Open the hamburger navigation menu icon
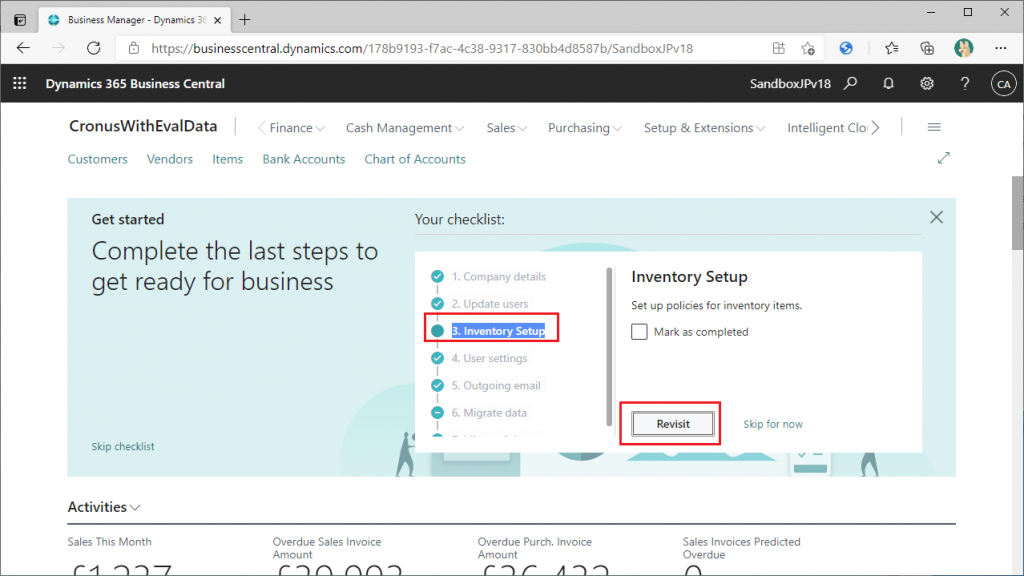The height and width of the screenshot is (576, 1024). [934, 127]
